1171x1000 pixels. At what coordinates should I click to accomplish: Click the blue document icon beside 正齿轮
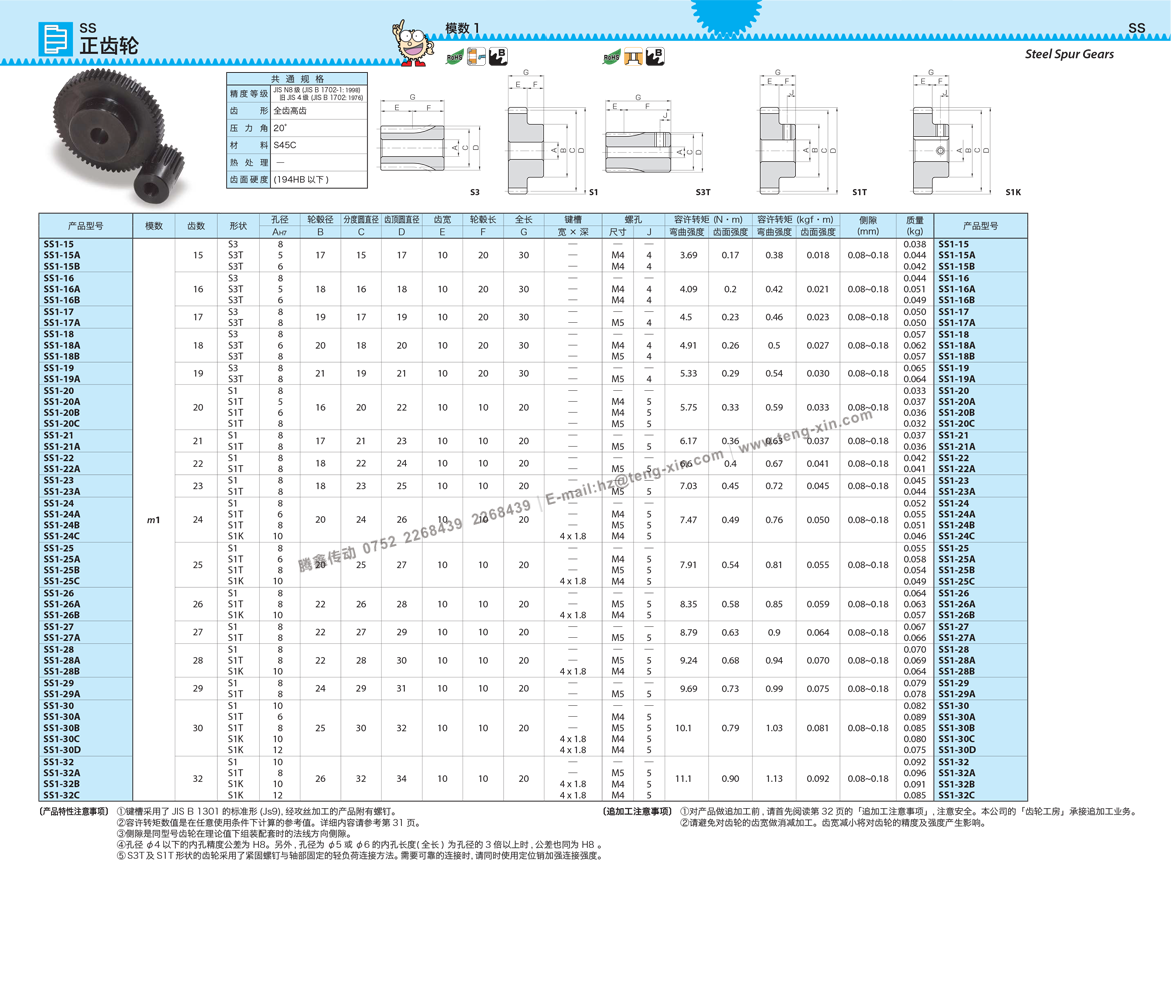(x=55, y=39)
